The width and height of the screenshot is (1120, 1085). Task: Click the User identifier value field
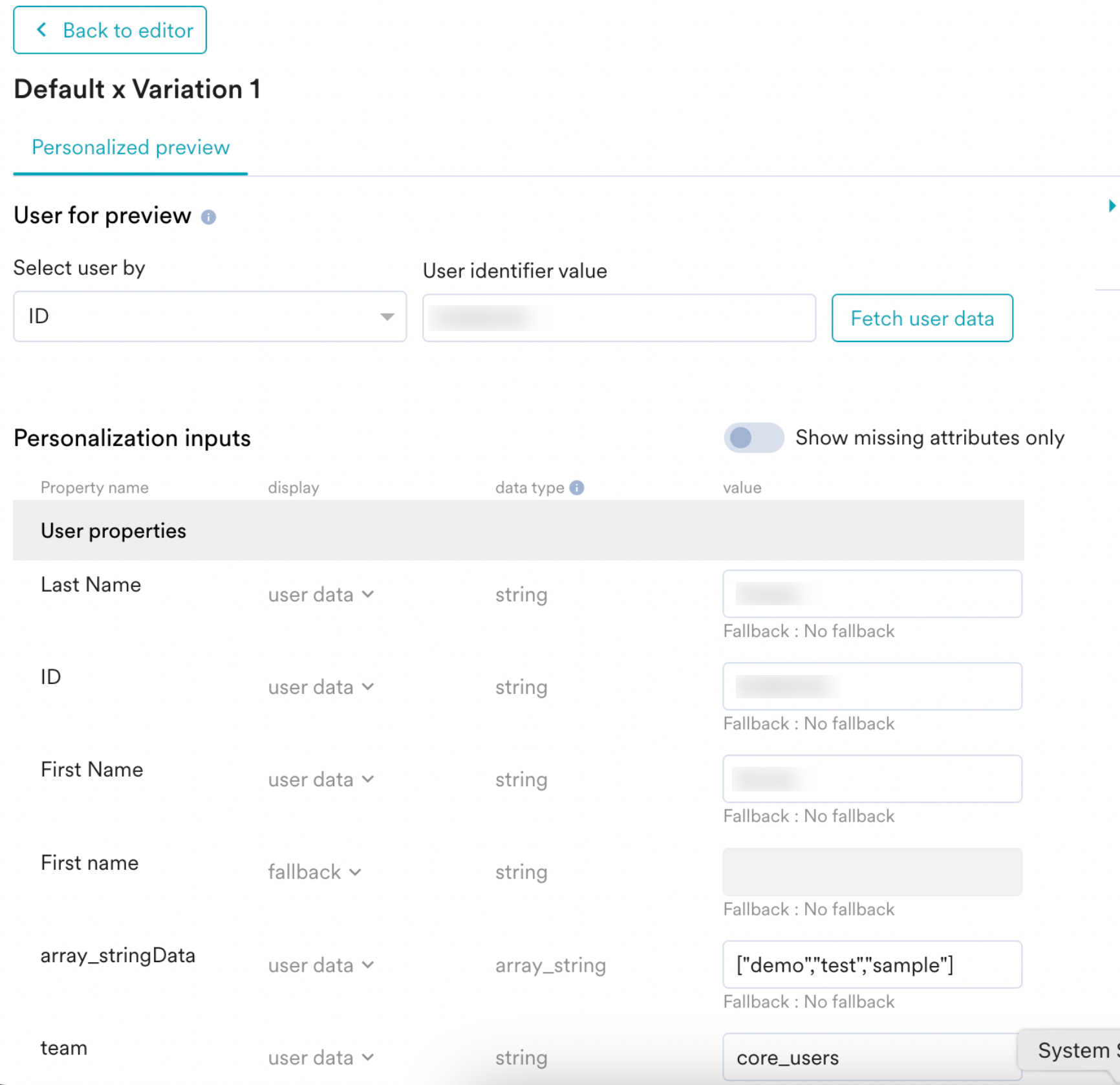click(x=618, y=318)
